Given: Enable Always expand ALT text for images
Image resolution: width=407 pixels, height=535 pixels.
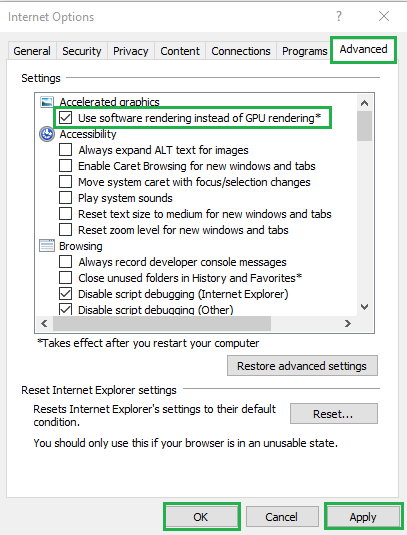Looking at the screenshot, I should (x=66, y=150).
